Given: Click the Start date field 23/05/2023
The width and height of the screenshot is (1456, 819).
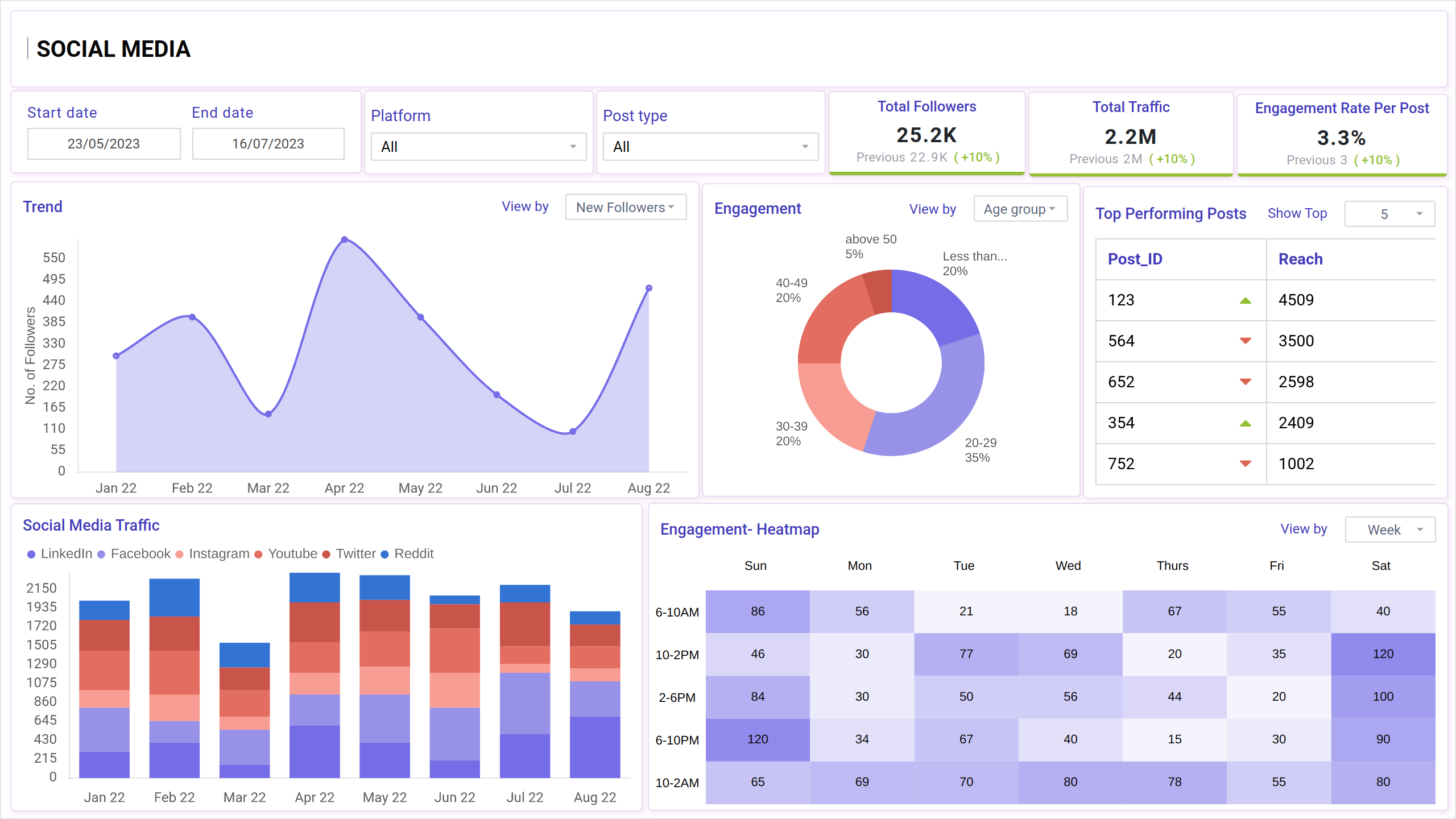Looking at the screenshot, I should tap(104, 144).
